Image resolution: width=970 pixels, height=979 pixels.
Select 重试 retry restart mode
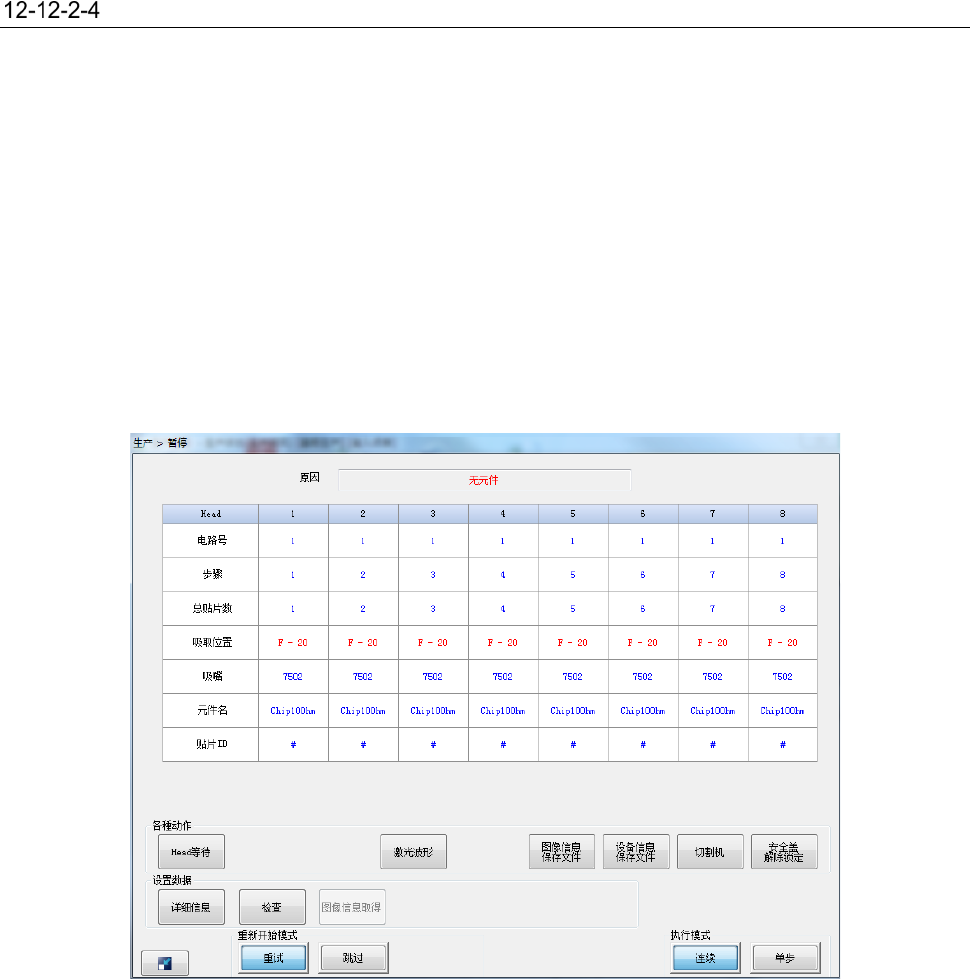tap(273, 958)
